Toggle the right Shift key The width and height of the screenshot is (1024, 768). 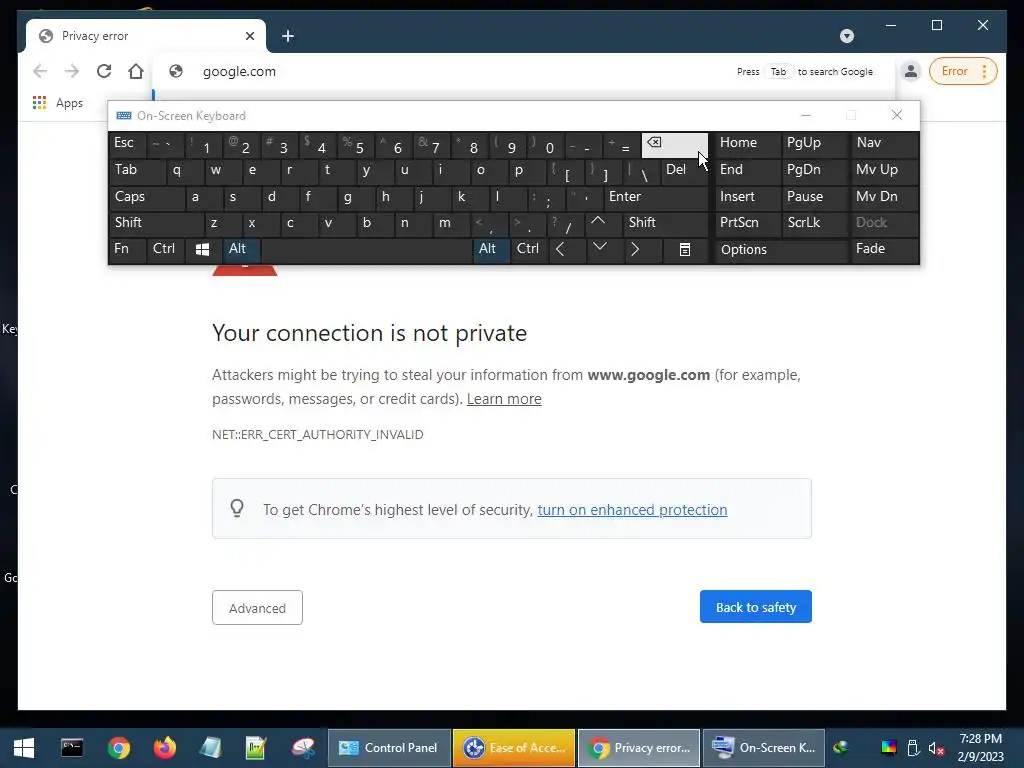[x=665, y=223]
